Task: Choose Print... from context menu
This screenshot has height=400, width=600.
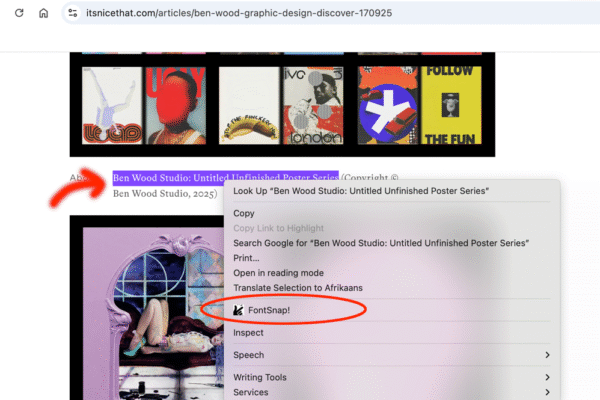Action: tap(248, 258)
